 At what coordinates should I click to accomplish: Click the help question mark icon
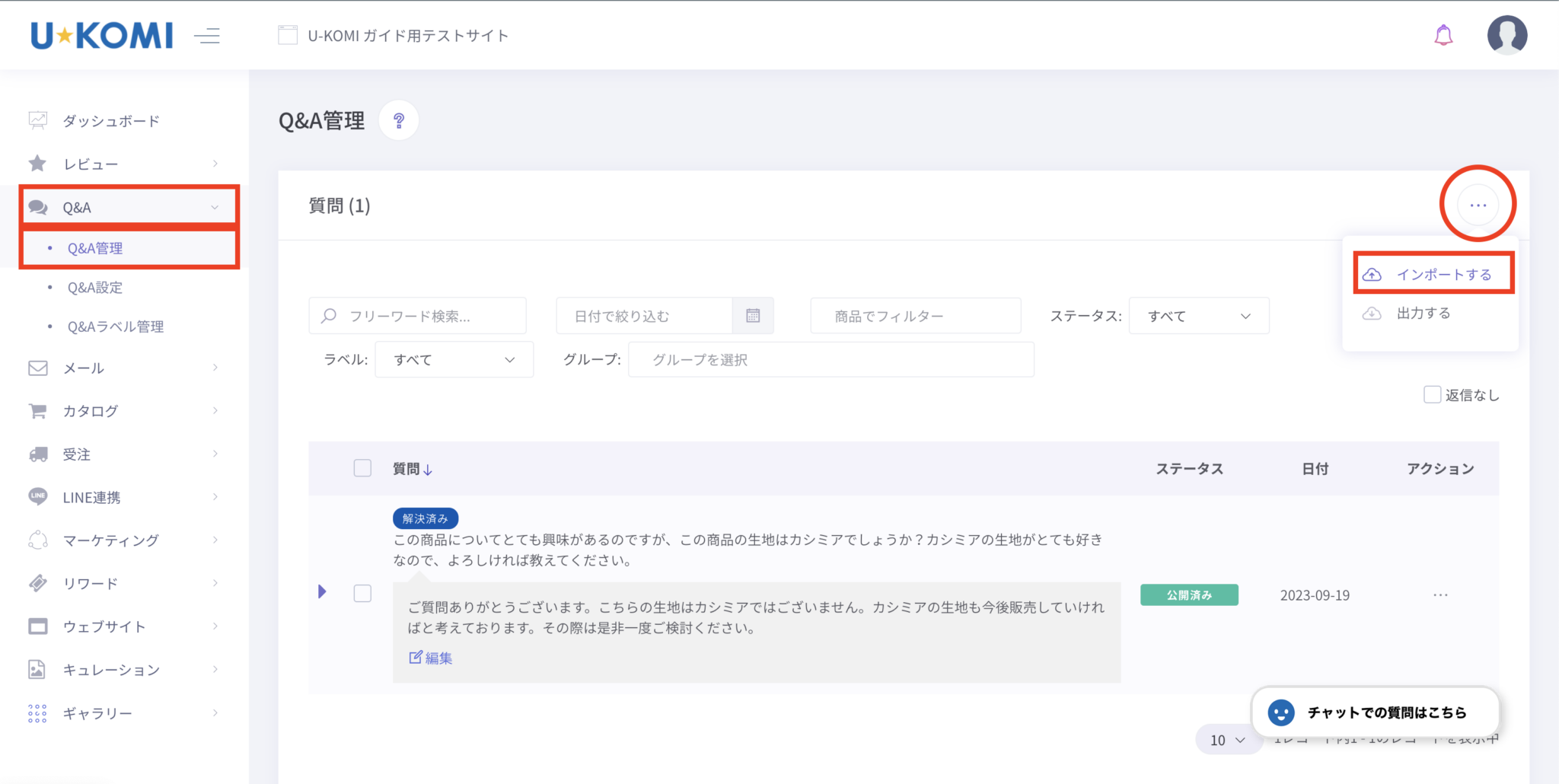pyautogui.click(x=398, y=120)
